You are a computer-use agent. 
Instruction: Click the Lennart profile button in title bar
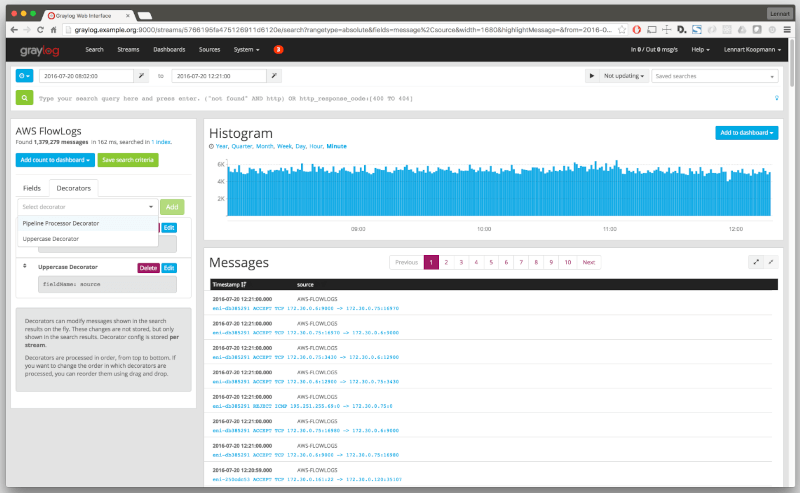pos(780,14)
